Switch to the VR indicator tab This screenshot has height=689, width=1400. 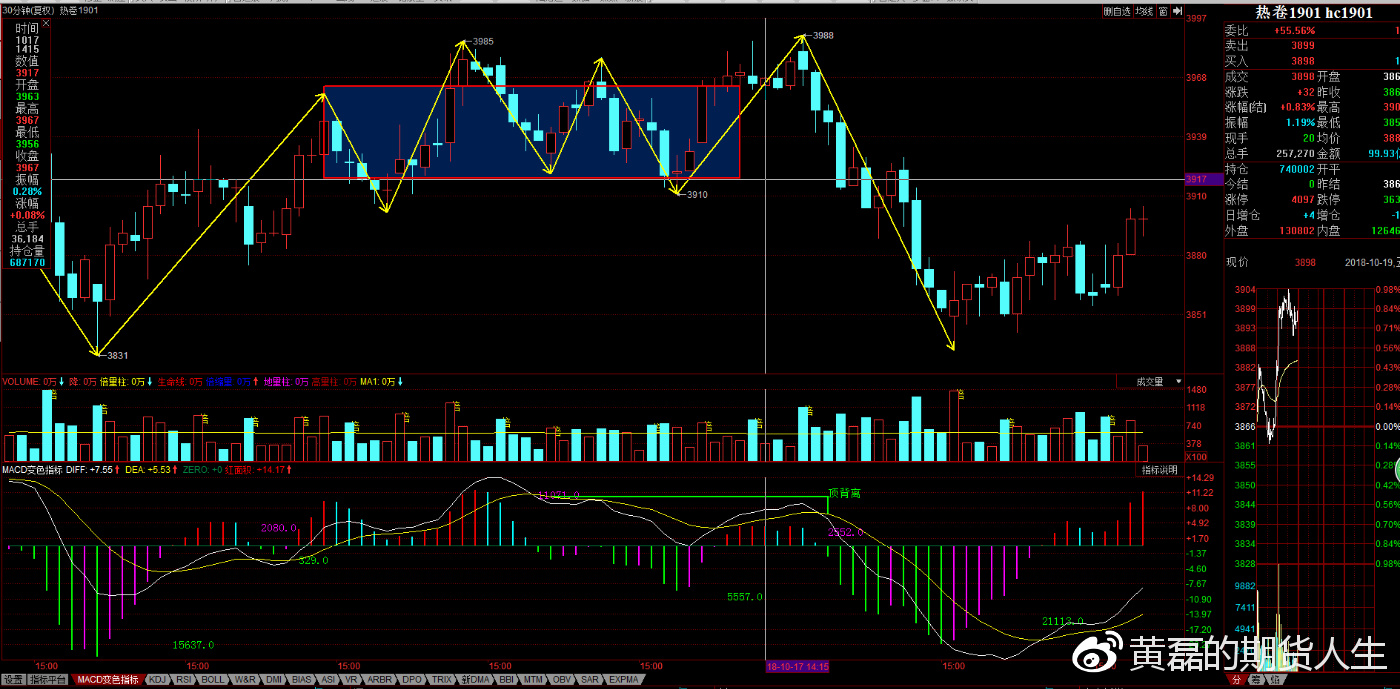point(351,680)
